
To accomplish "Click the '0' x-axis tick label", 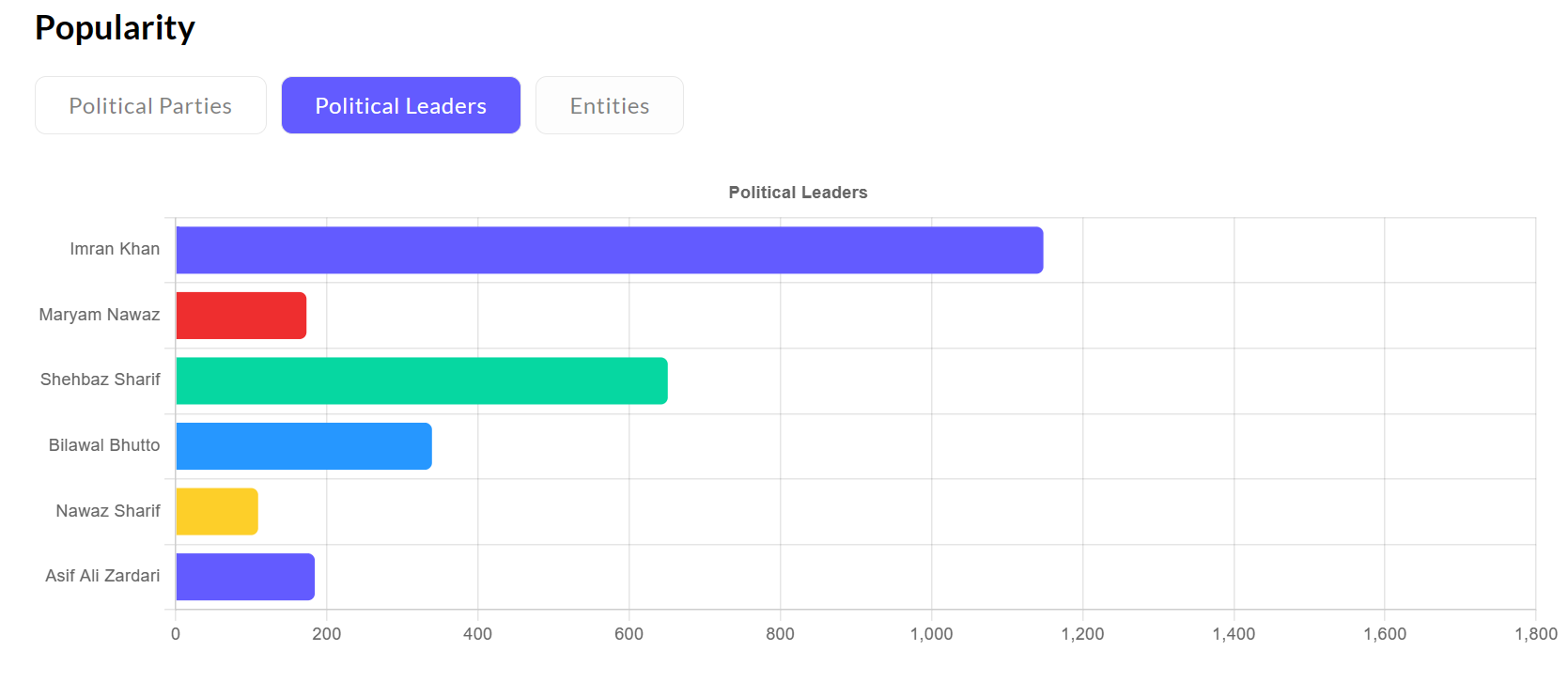I will [176, 634].
